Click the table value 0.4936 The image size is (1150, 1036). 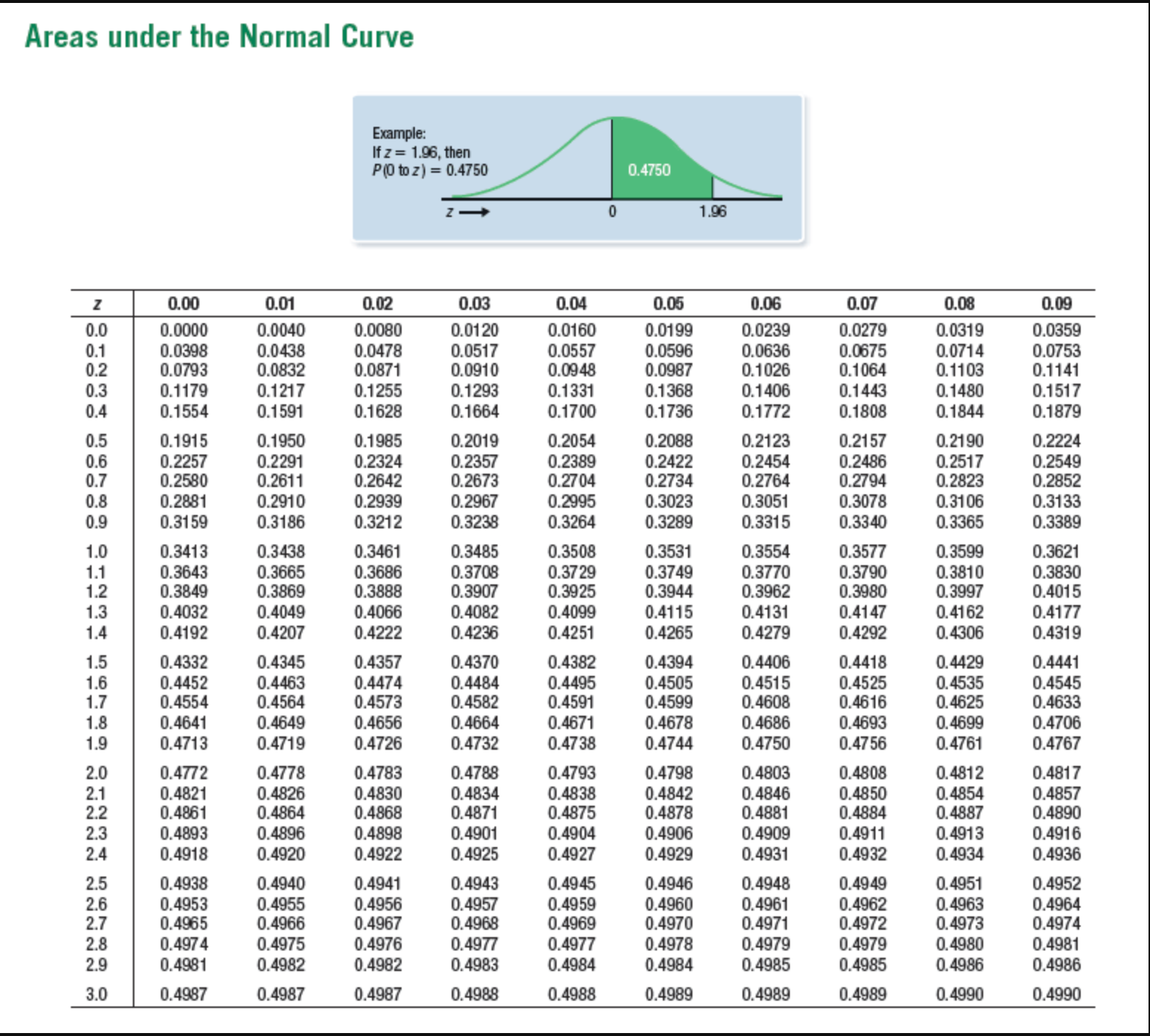coord(1057,854)
